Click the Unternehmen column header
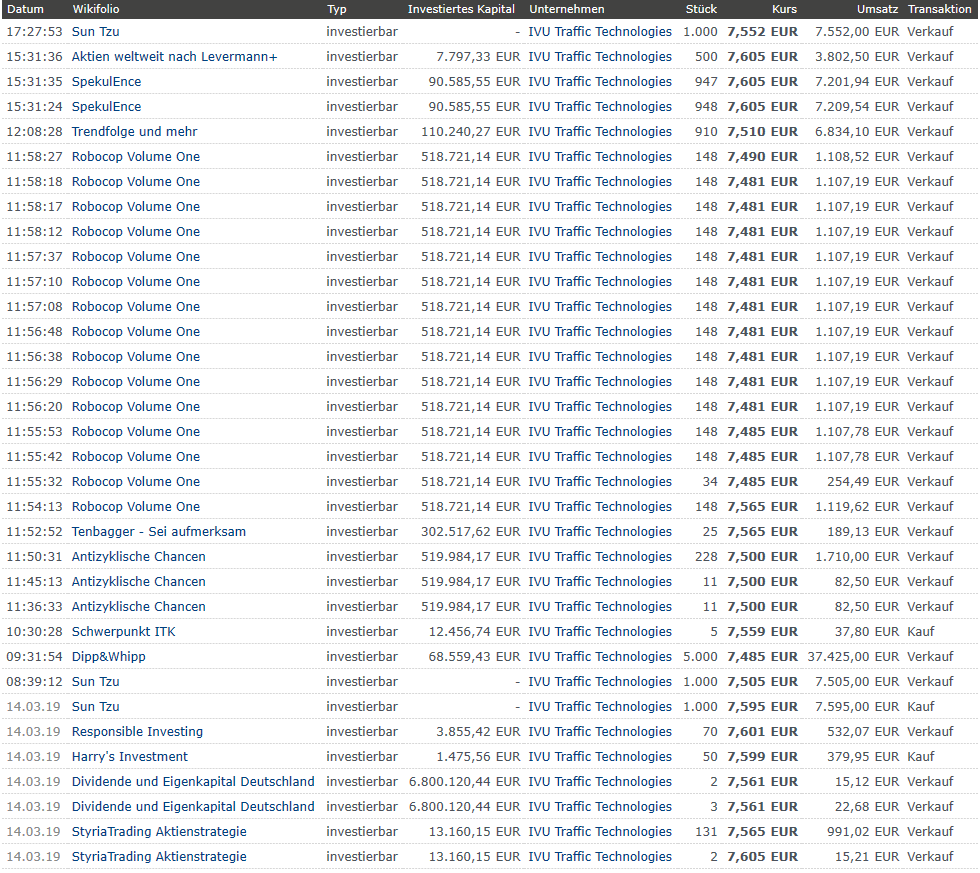 click(x=566, y=9)
